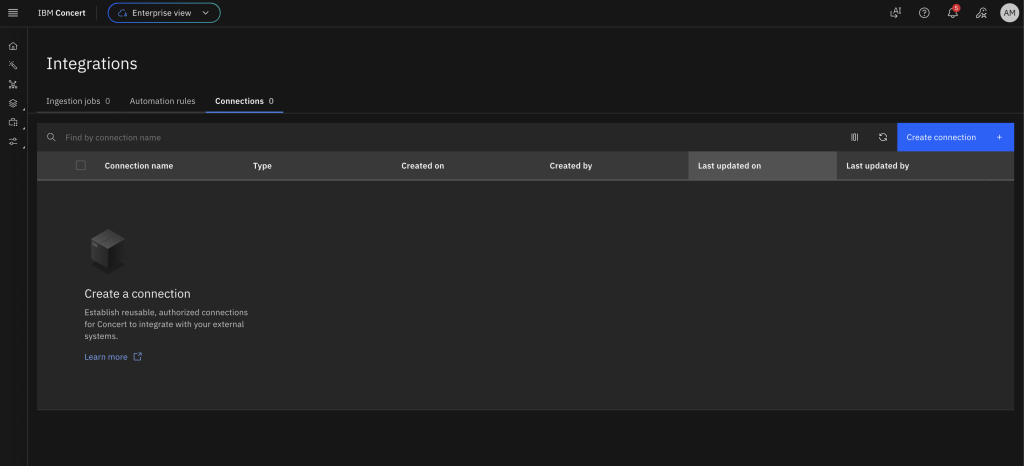Sort by Connection name column header
This screenshot has width=1024, height=466.
[139, 166]
